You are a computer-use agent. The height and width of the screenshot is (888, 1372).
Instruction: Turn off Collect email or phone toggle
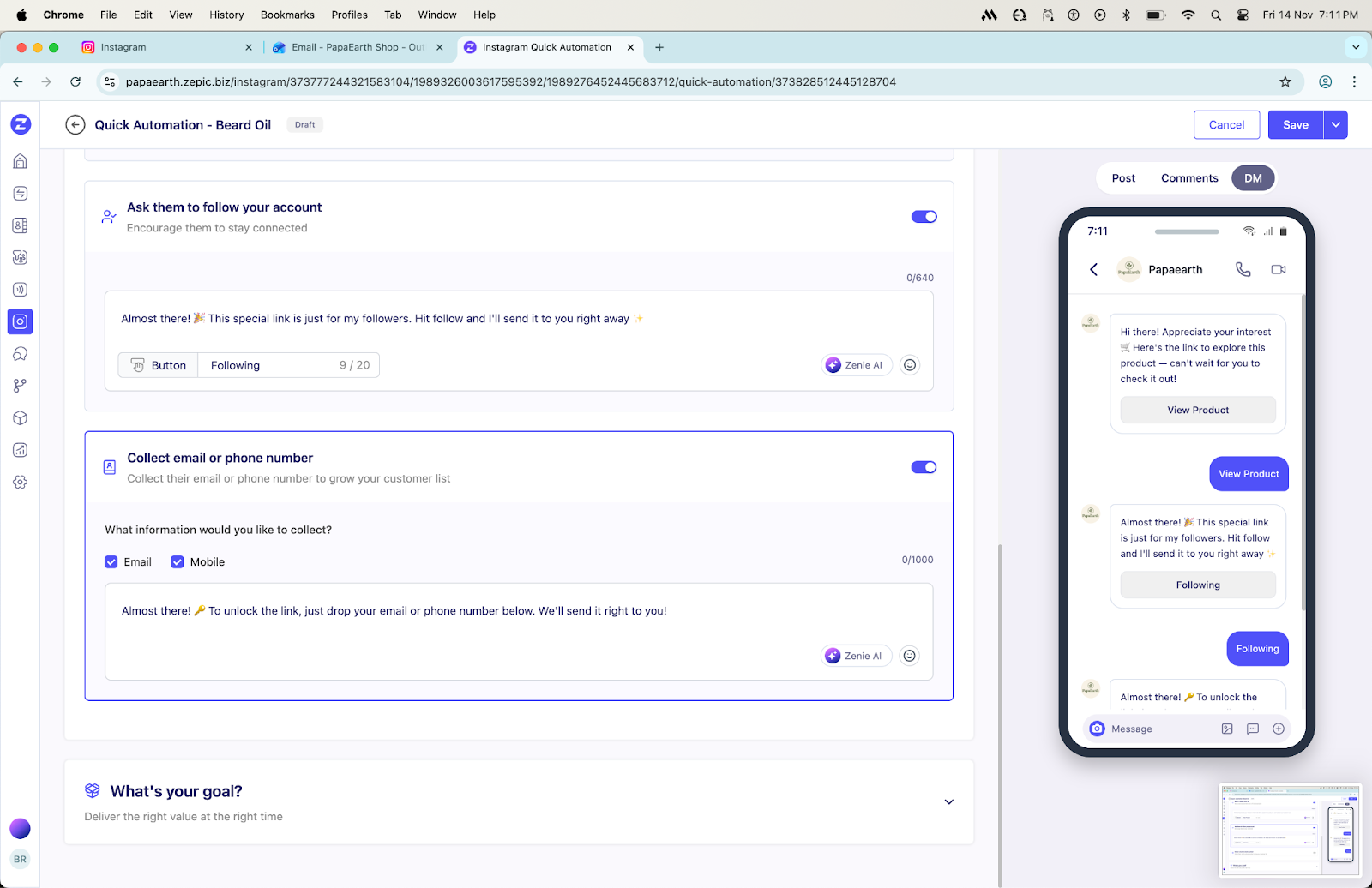tap(924, 467)
